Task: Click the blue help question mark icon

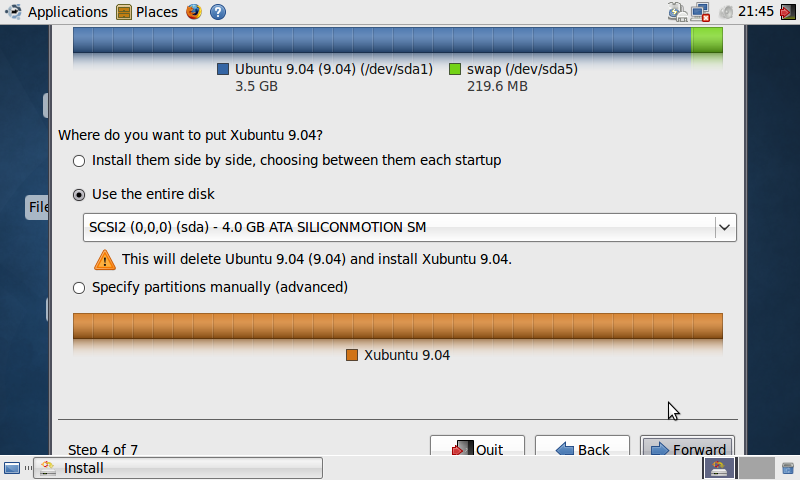Action: tap(218, 12)
